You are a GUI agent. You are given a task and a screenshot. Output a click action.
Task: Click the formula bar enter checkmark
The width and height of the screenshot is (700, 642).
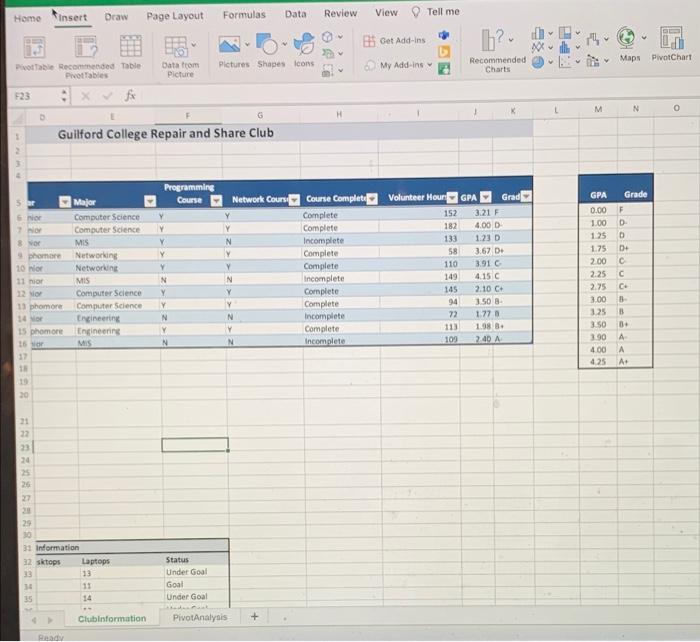[x=107, y=96]
